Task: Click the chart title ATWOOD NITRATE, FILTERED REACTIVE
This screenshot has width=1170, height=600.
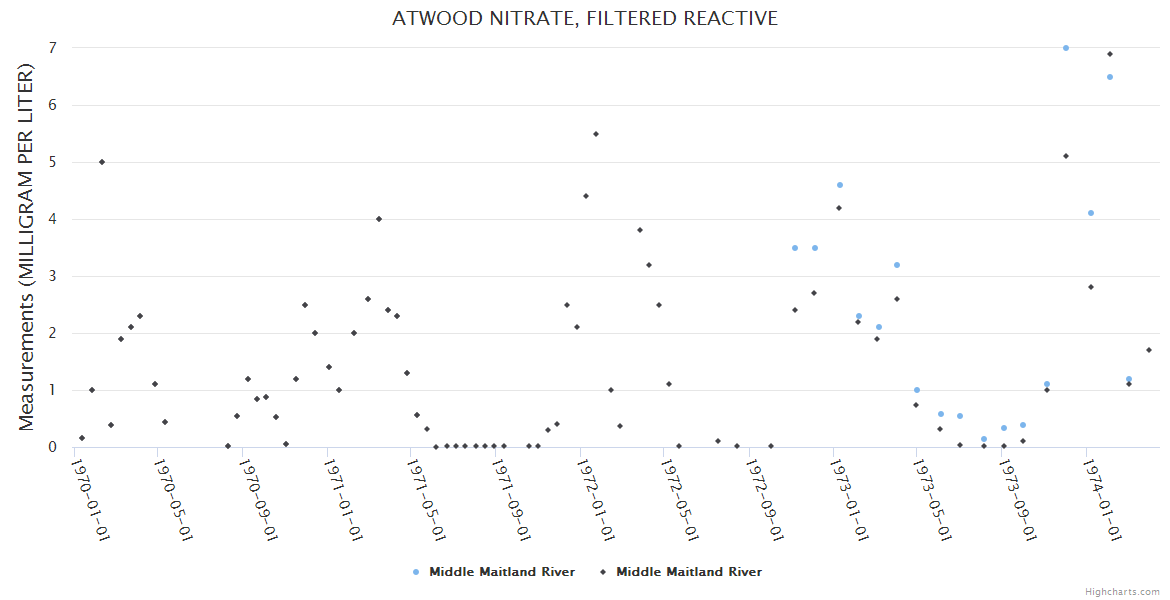Action: 585,19
